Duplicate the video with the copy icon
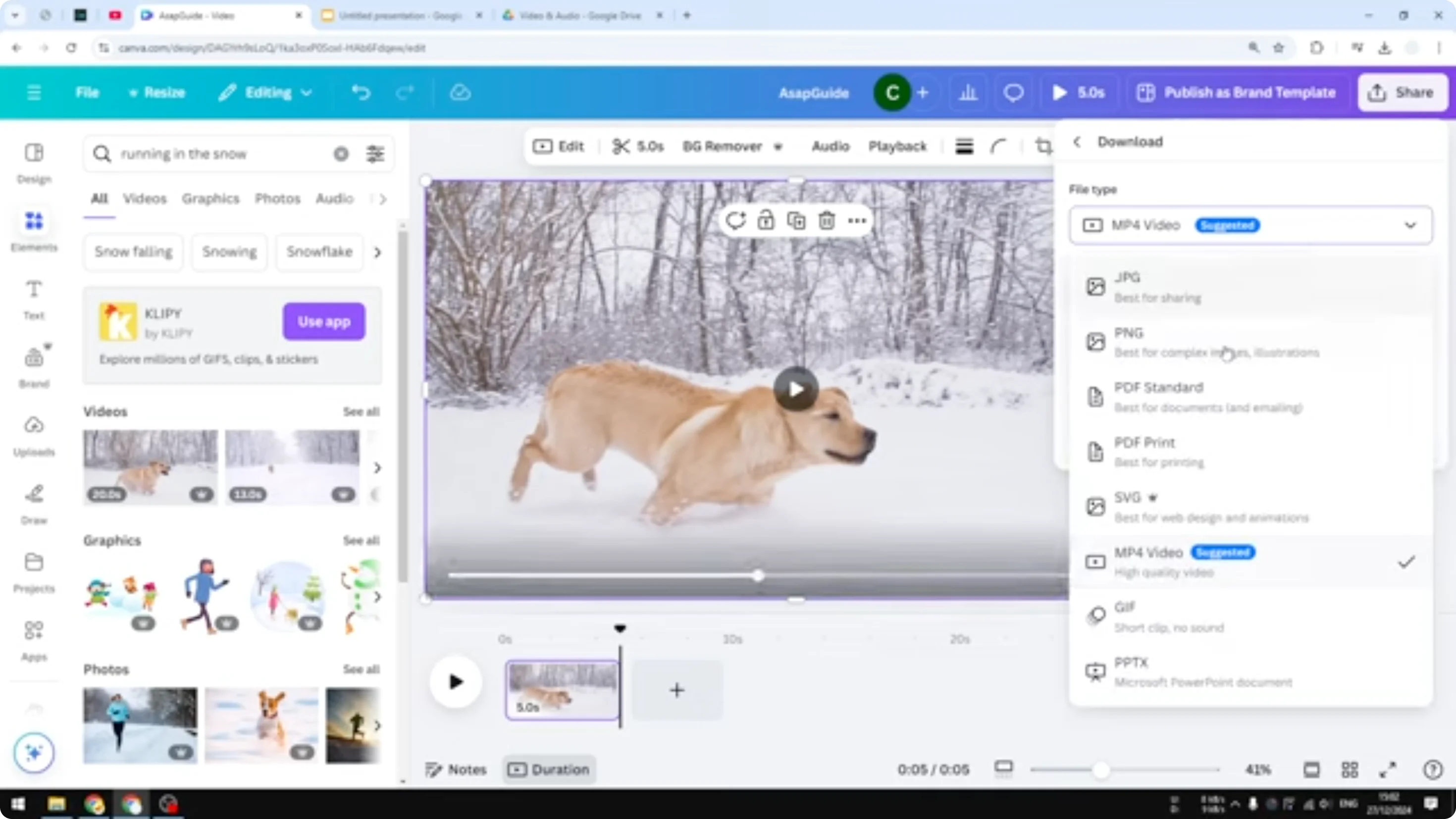This screenshot has width=1456, height=819. (x=796, y=220)
